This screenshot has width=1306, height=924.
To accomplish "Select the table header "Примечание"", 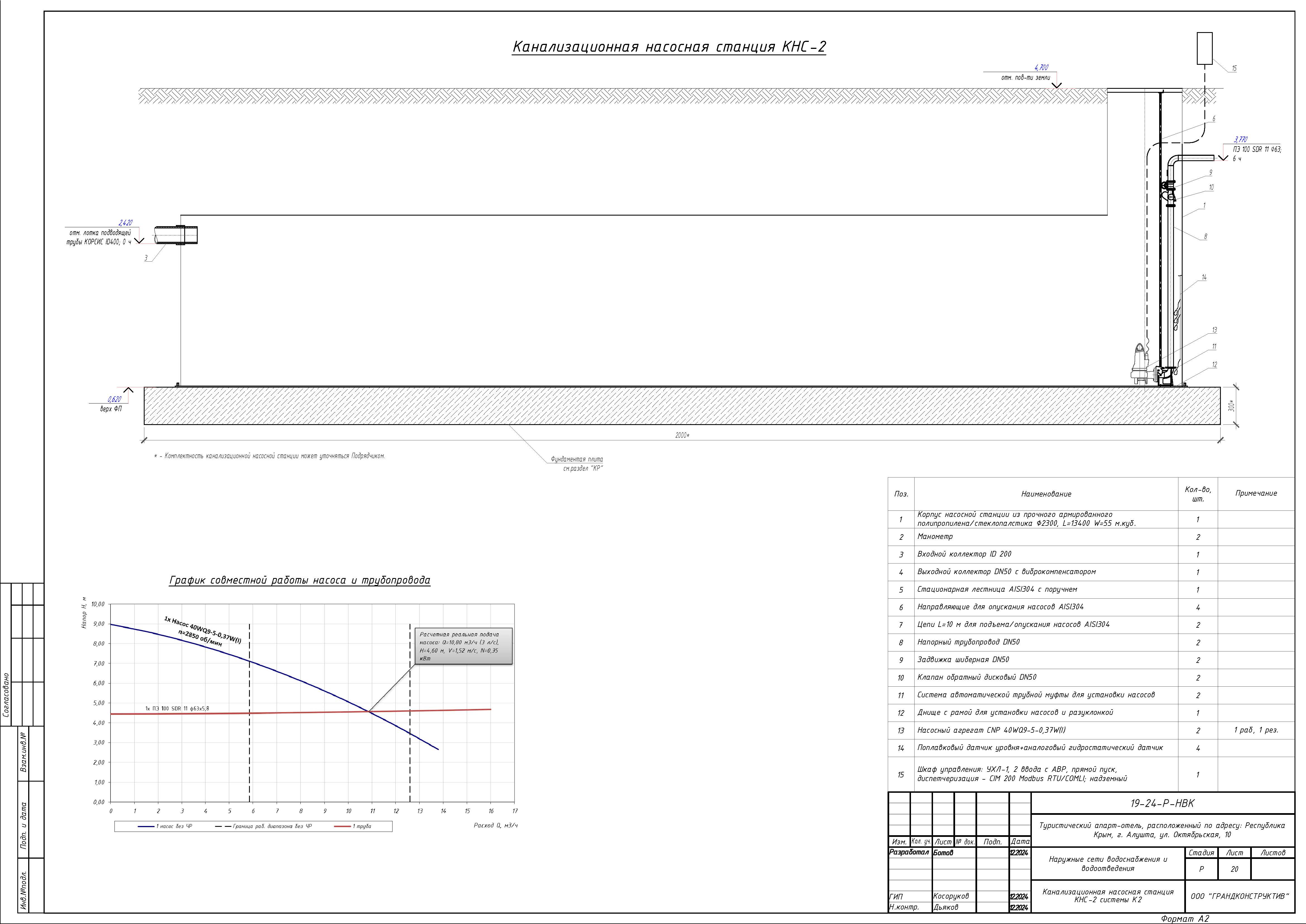I will (x=1256, y=493).
